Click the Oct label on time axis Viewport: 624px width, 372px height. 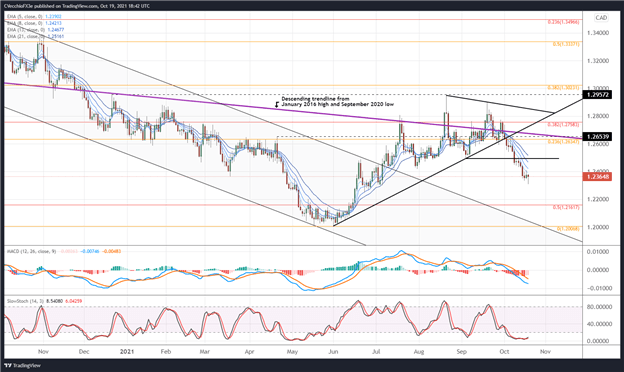tap(504, 352)
